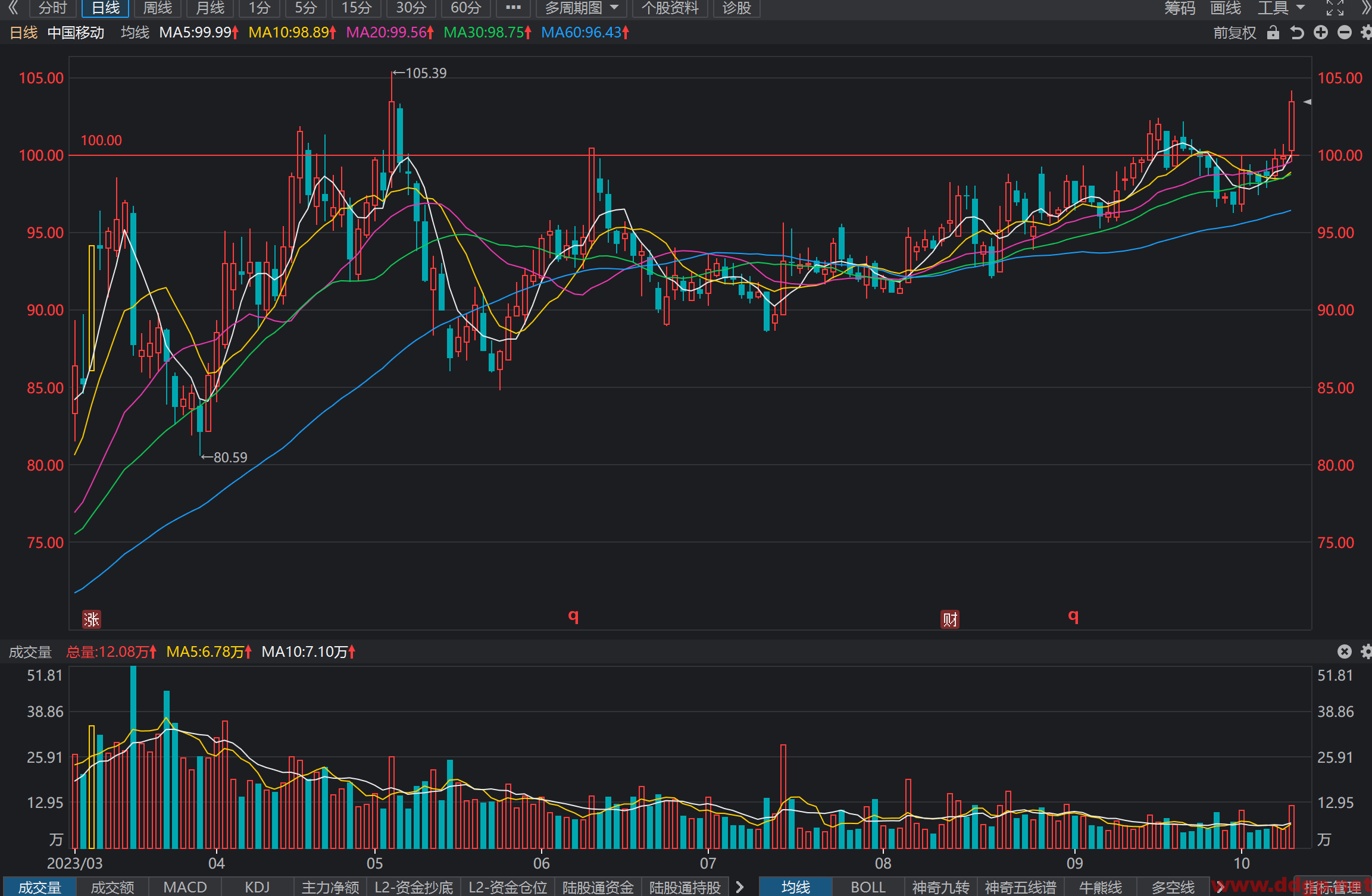Zoom in chart with plus icon
The width and height of the screenshot is (1372, 896).
(x=1320, y=33)
